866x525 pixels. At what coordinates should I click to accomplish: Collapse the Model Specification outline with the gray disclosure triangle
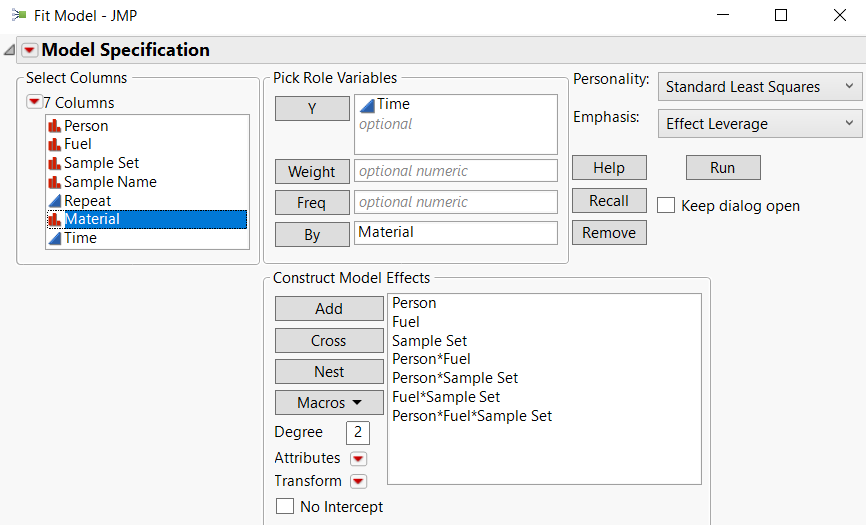click(9, 50)
